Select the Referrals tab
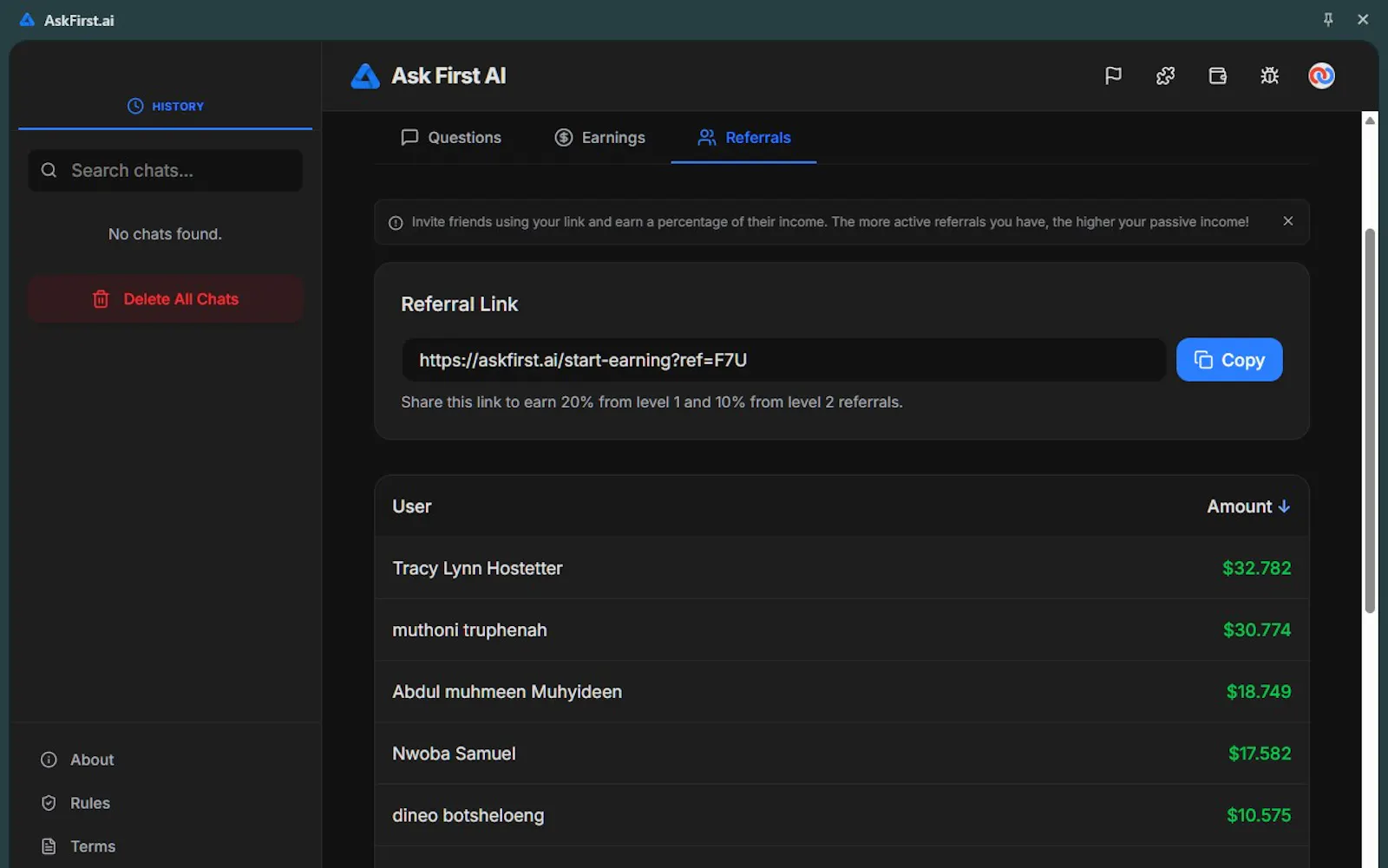The image size is (1388, 868). tap(743, 137)
